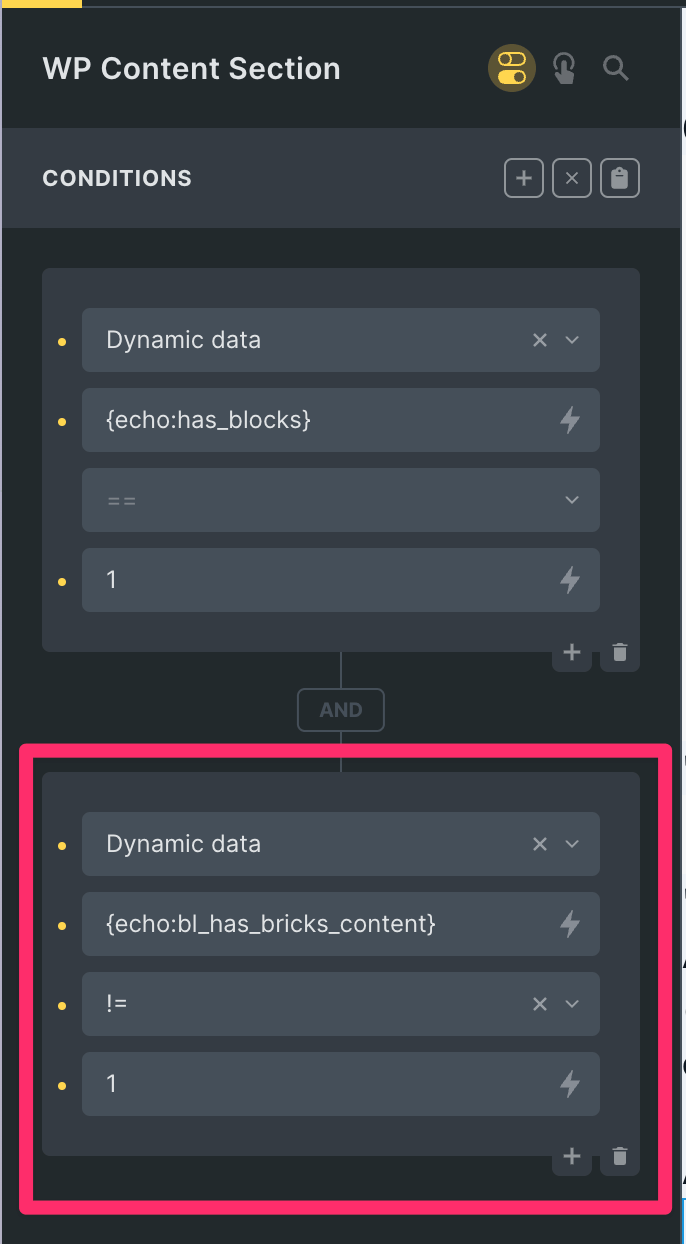Click second condition value field containing 1
Screen dimensions: 686x1244
(x=341, y=1084)
